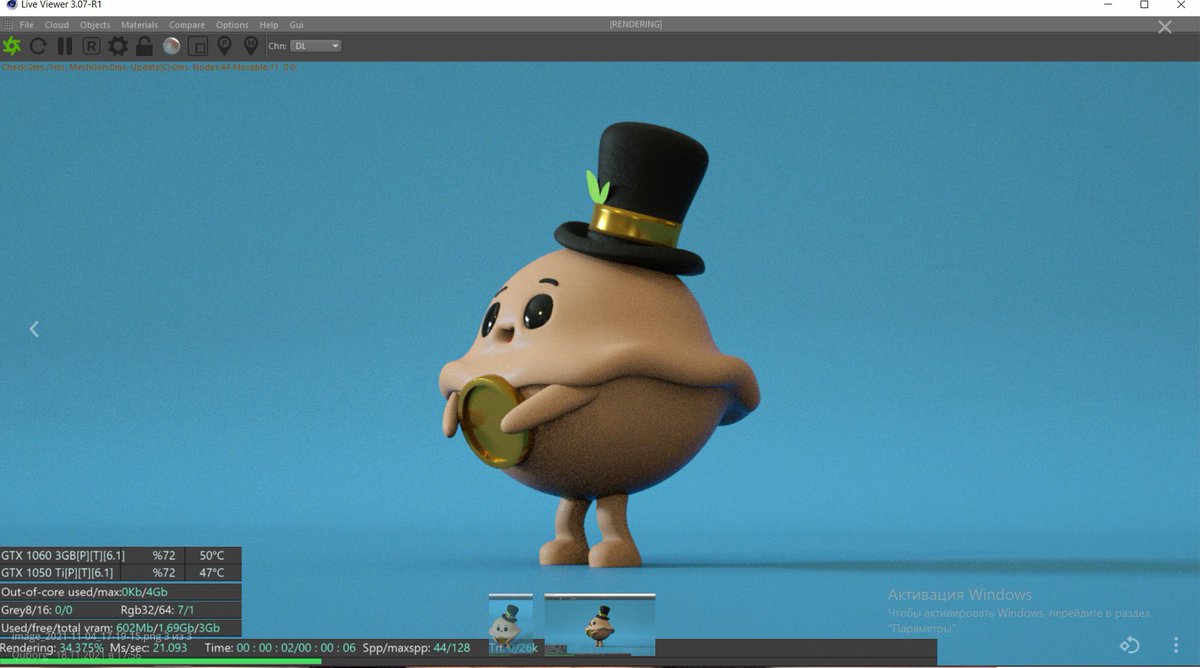Open the Objects menu
Screen dimensions: 1200x668
click(95, 25)
